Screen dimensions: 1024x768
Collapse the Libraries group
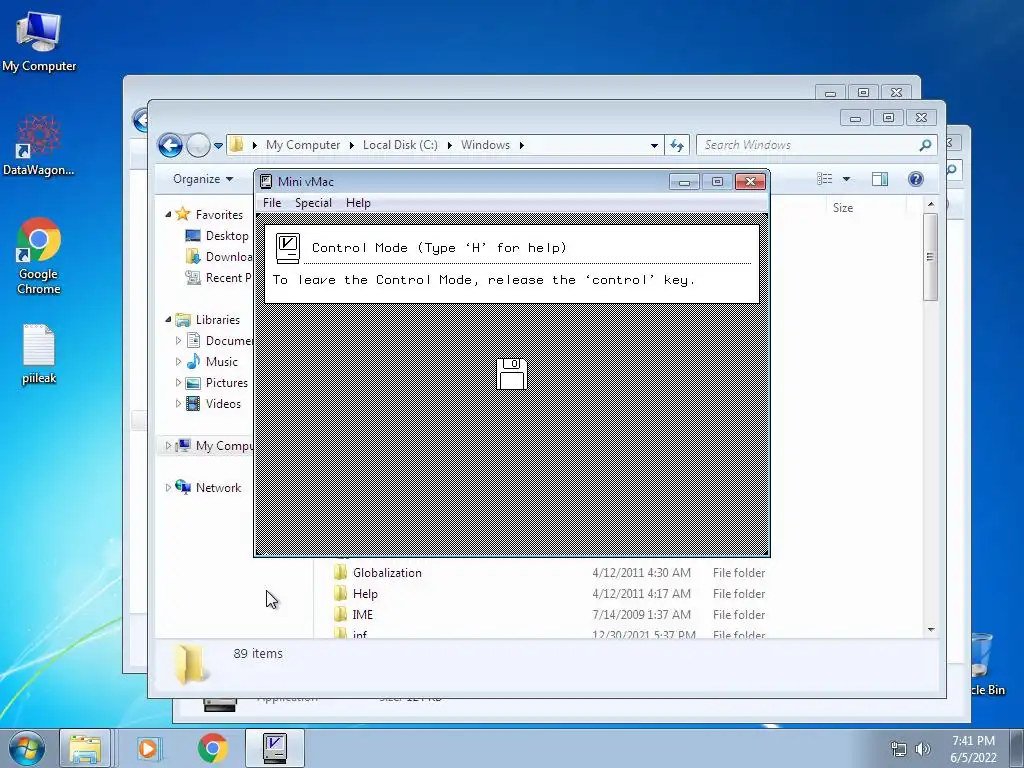coord(168,319)
